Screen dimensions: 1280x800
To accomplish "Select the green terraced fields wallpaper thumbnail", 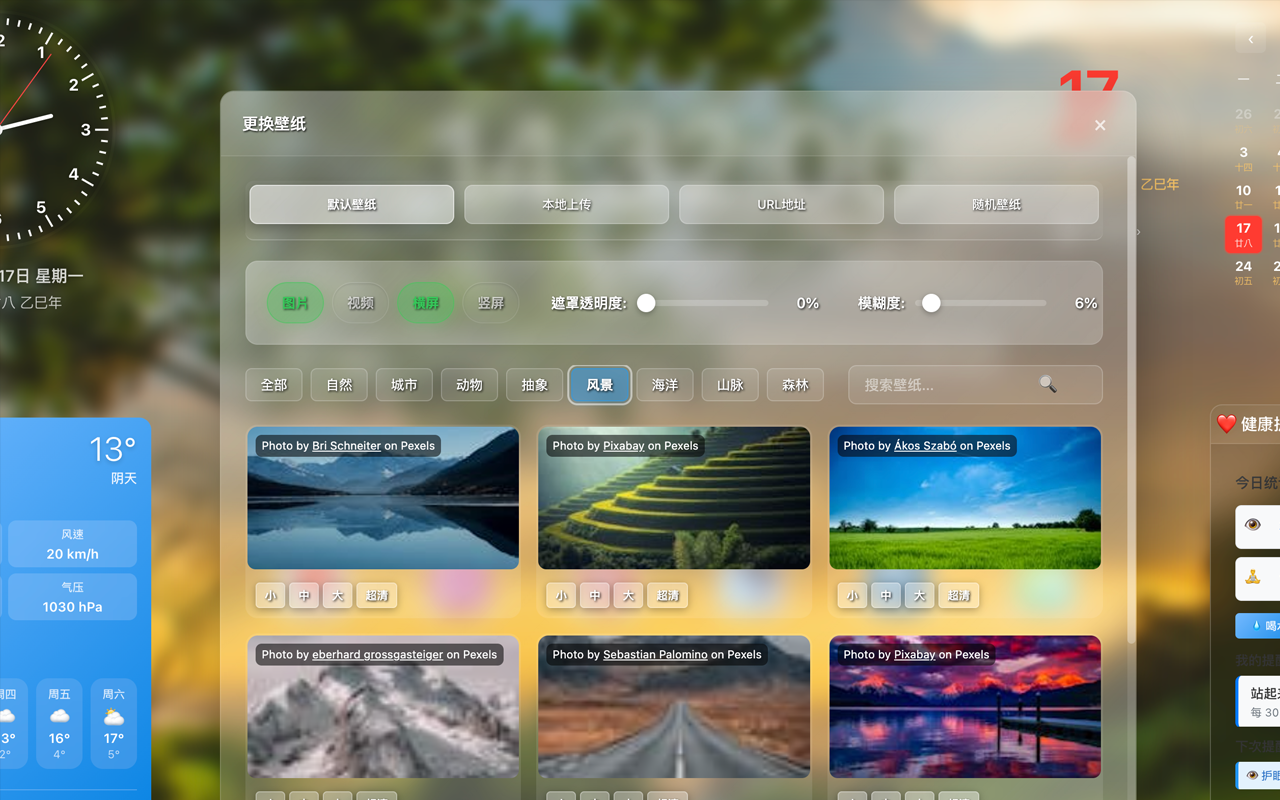I will point(674,510).
